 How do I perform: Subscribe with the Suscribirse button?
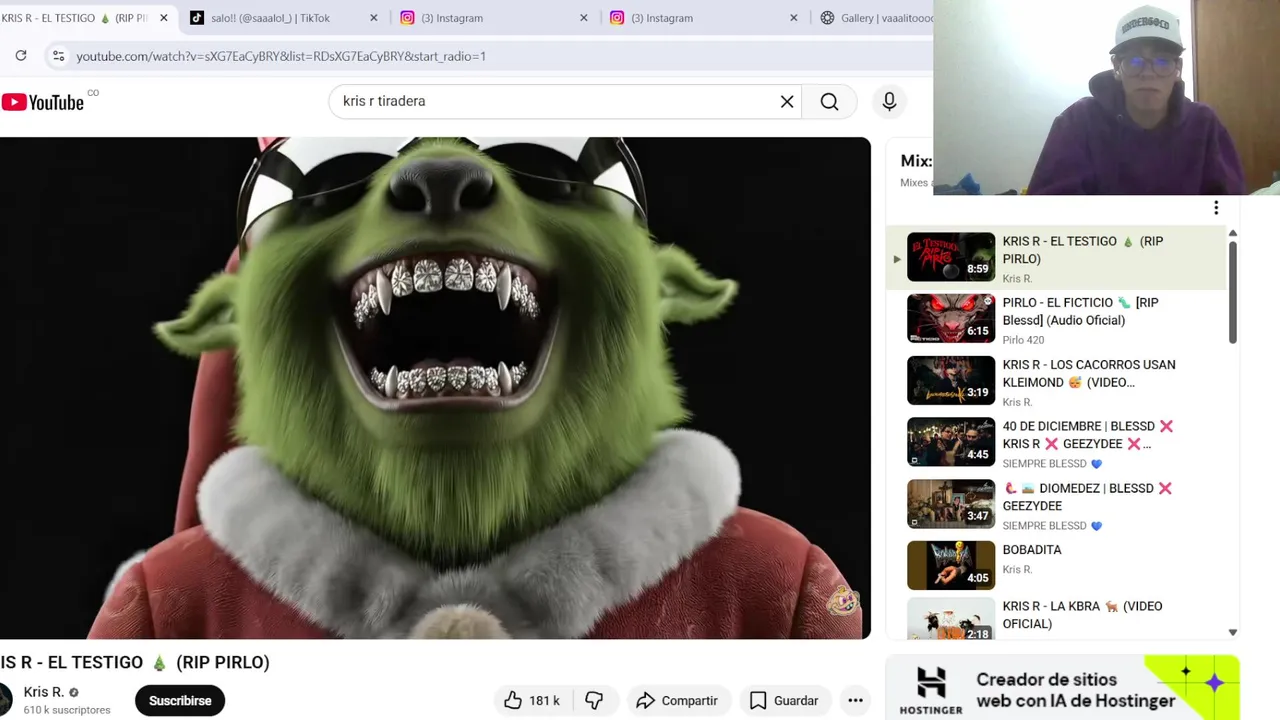coord(180,700)
